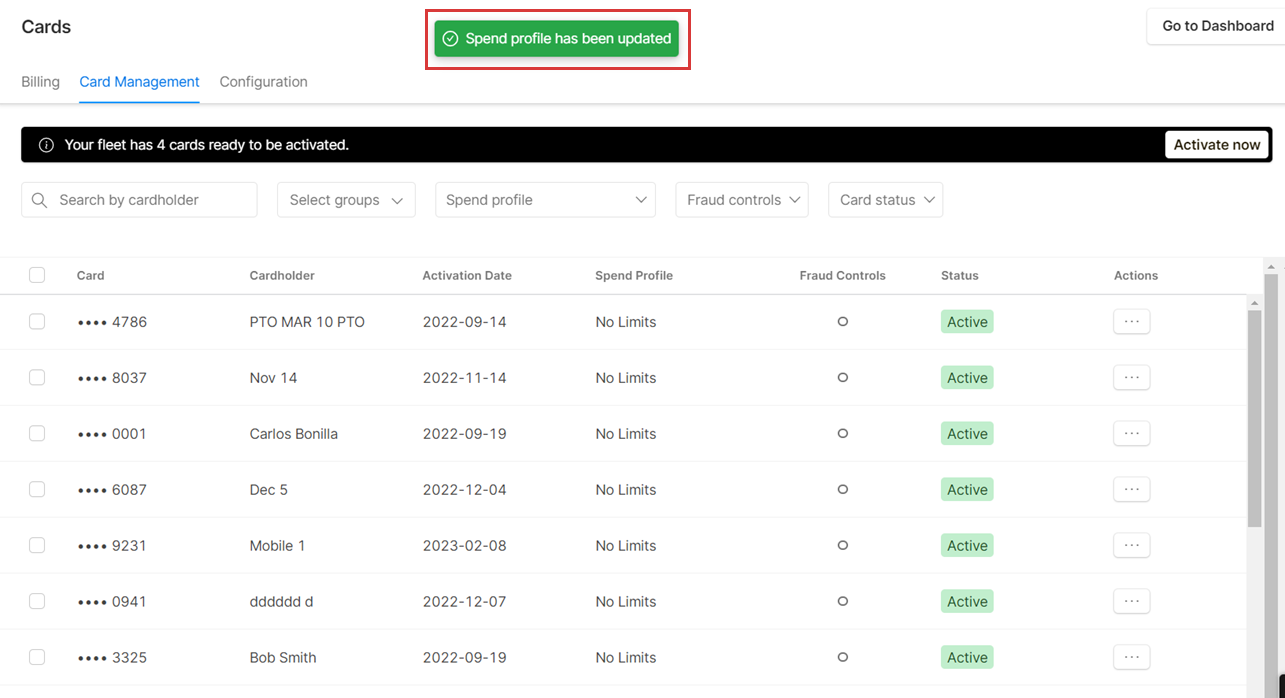Open actions menu for Dec 5 card
This screenshot has height=698, width=1285.
(1131, 490)
